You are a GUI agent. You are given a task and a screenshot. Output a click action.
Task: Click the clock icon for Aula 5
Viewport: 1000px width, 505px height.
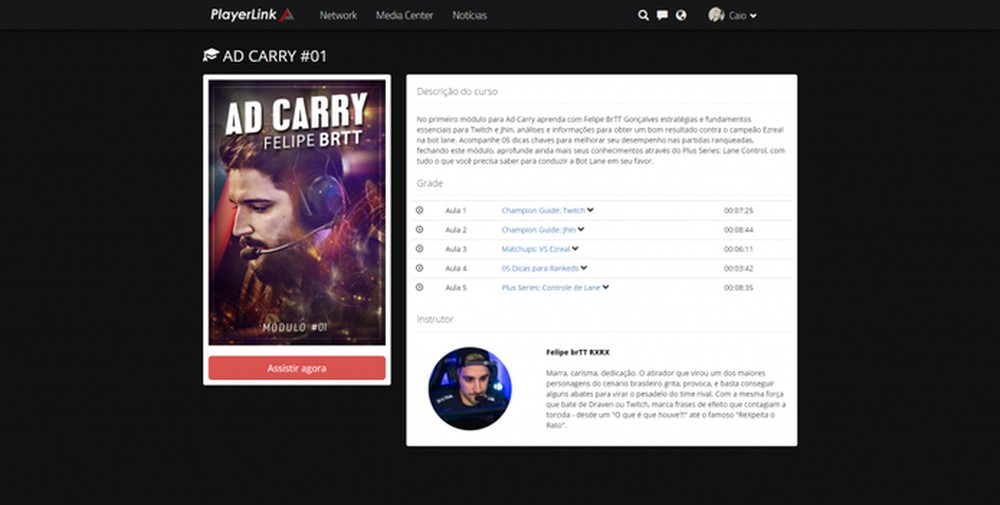coord(419,287)
